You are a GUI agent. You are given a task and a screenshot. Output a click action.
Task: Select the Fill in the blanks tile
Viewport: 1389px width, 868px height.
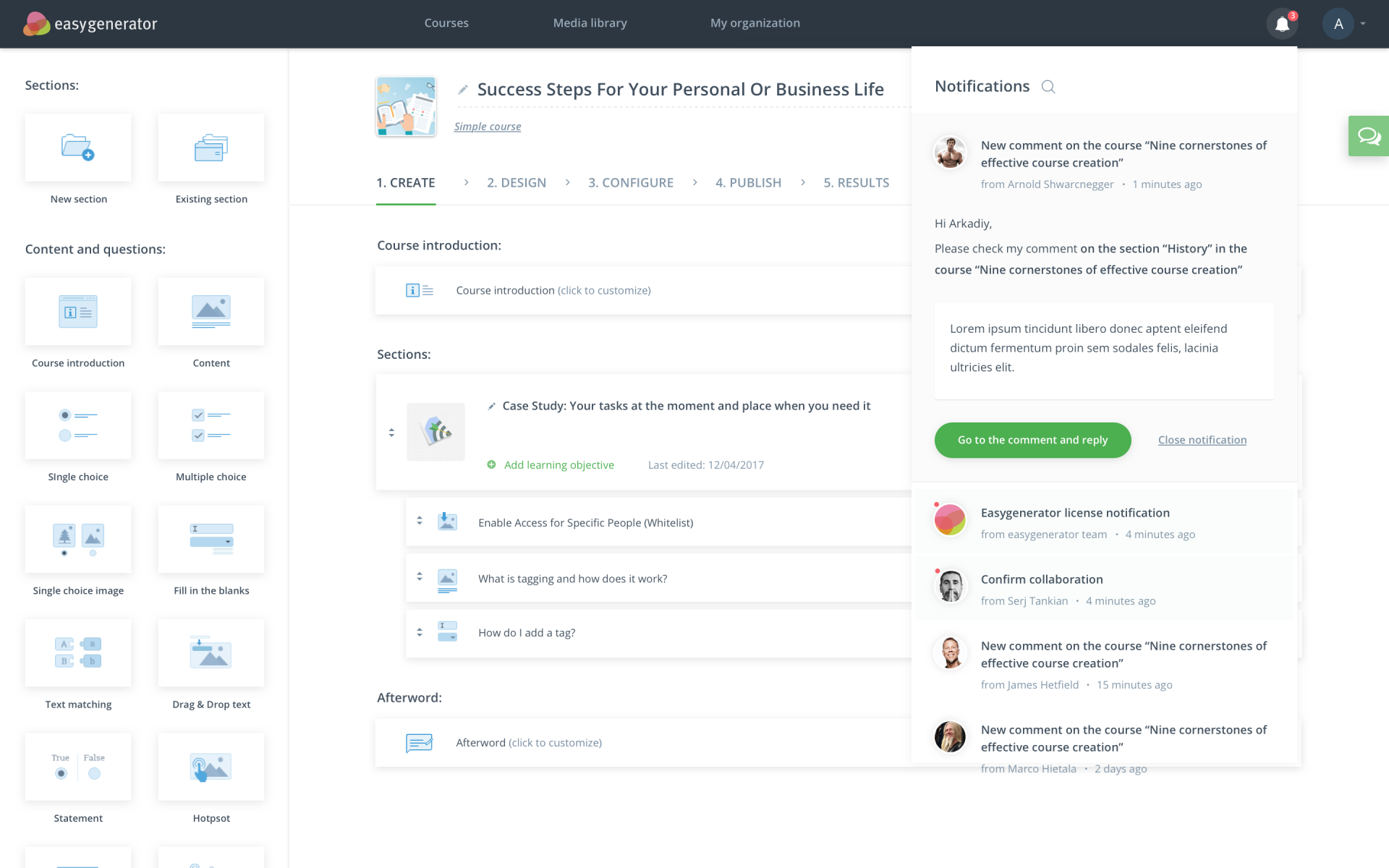click(x=211, y=539)
